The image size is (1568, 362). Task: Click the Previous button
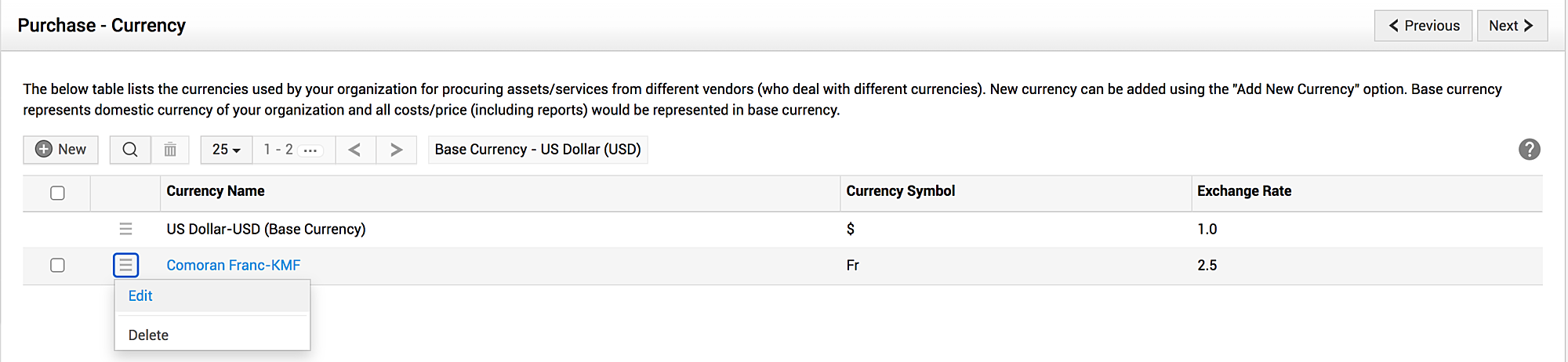pyautogui.click(x=1423, y=26)
